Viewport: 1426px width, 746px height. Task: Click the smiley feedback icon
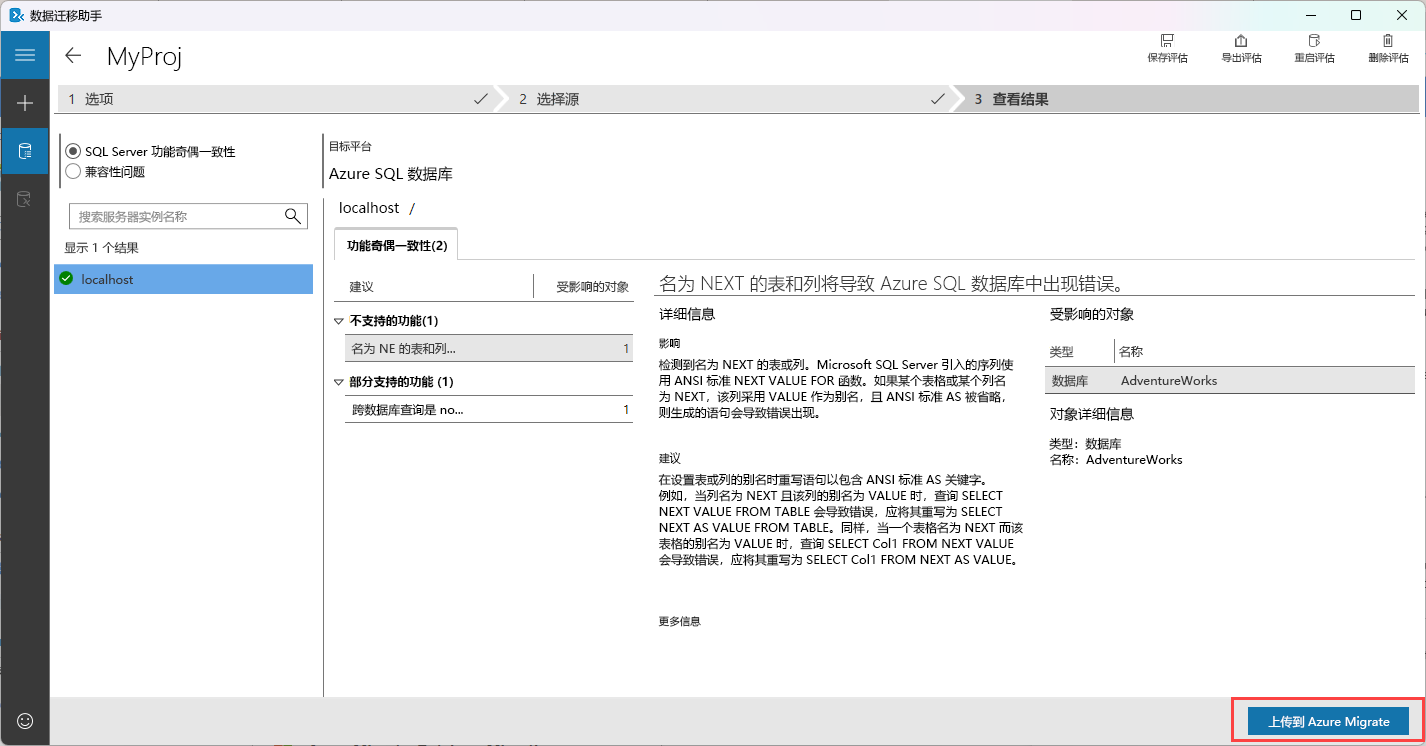(x=25, y=720)
